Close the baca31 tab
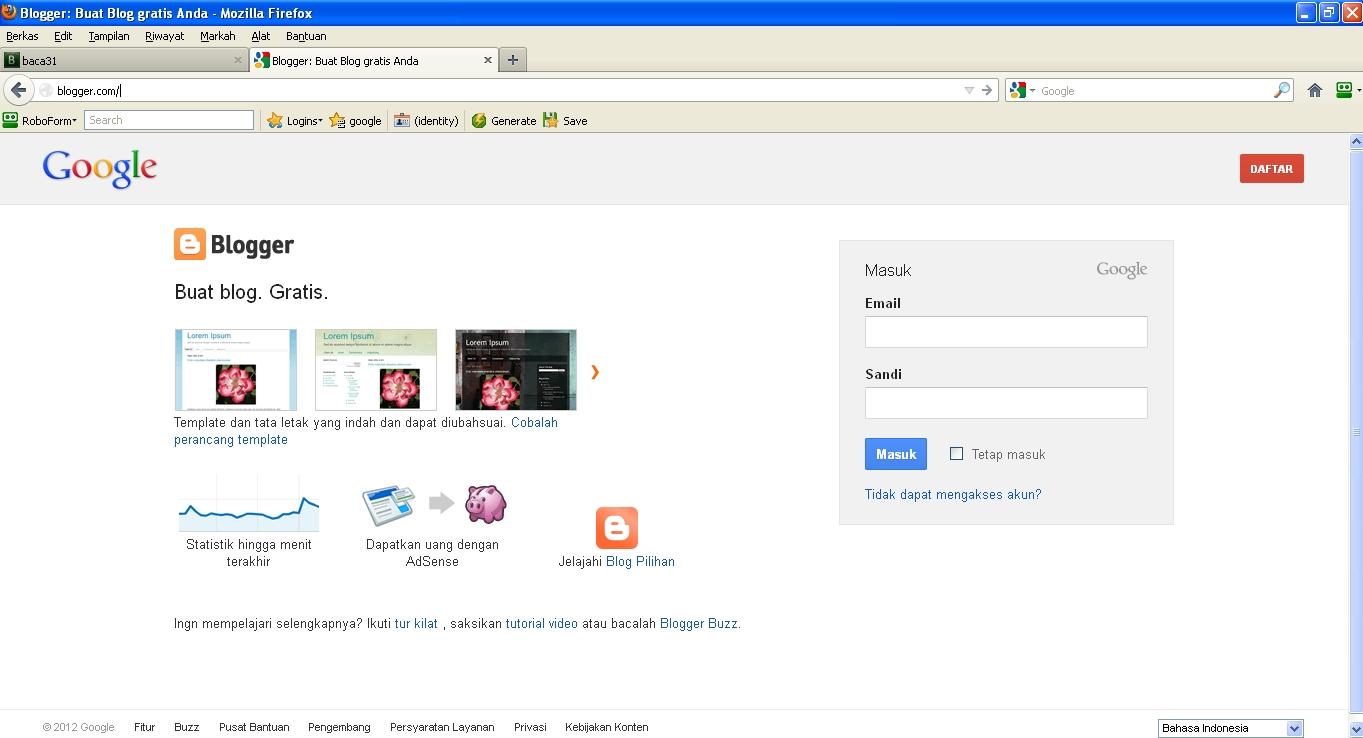 click(x=238, y=60)
